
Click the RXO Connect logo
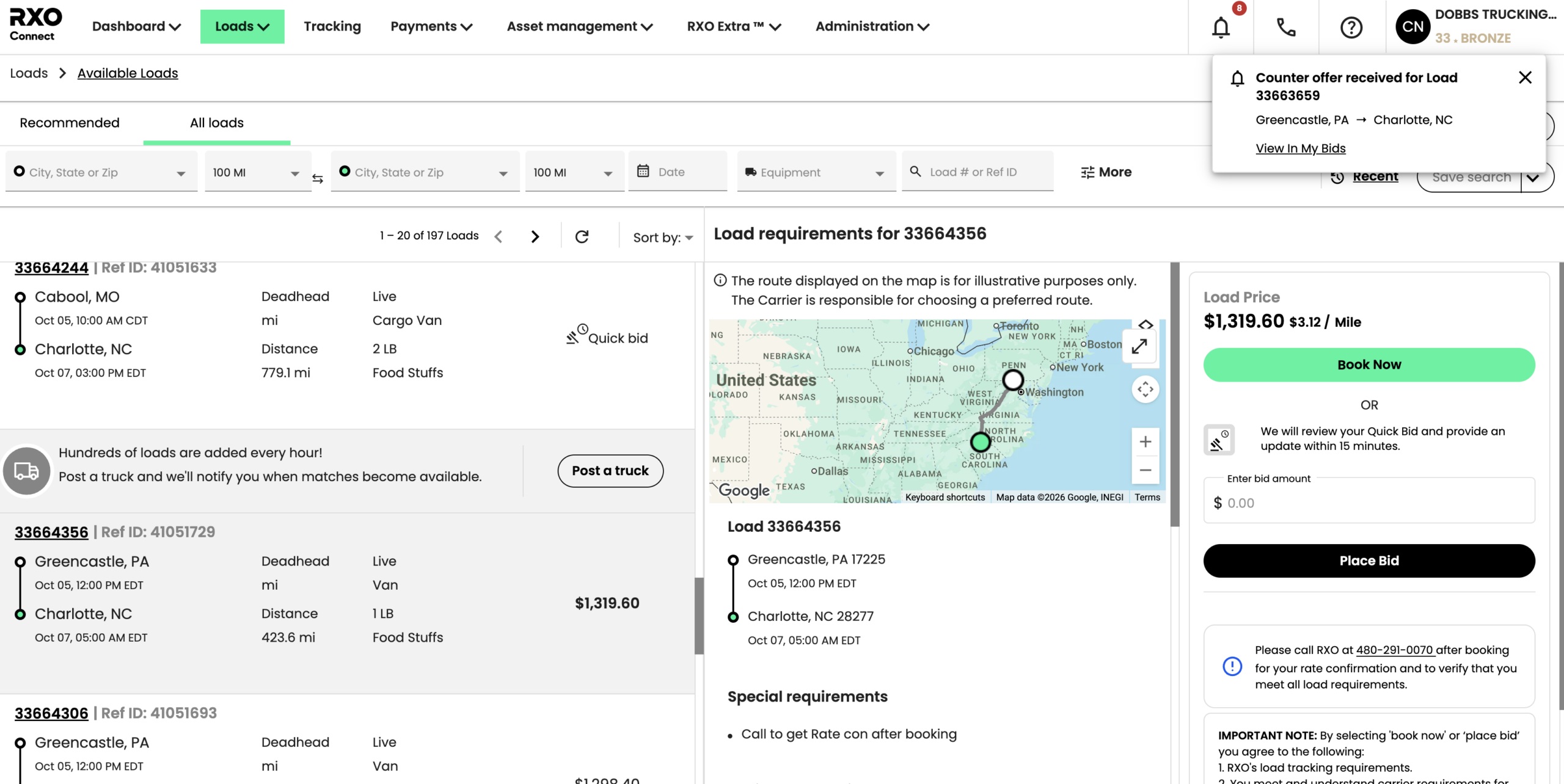(x=35, y=24)
